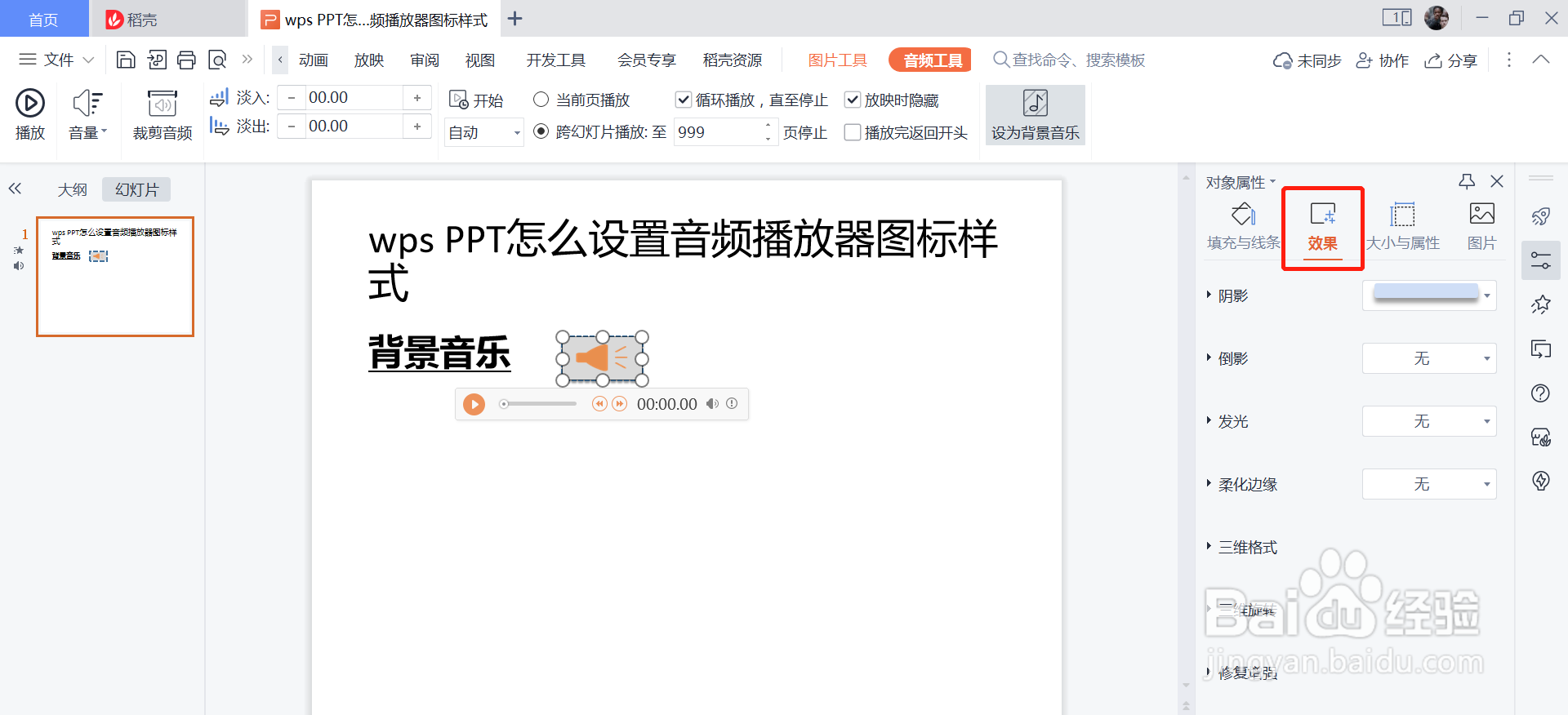Increase fade-in (淡入) time with plus
Screen dimensions: 1568x715
pyautogui.click(x=417, y=98)
